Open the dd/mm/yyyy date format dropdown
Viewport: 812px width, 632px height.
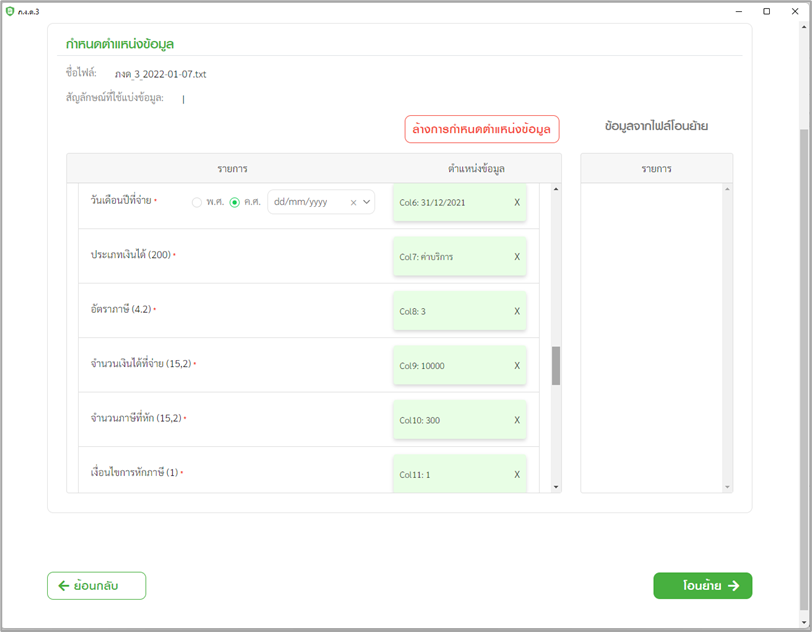click(x=367, y=202)
